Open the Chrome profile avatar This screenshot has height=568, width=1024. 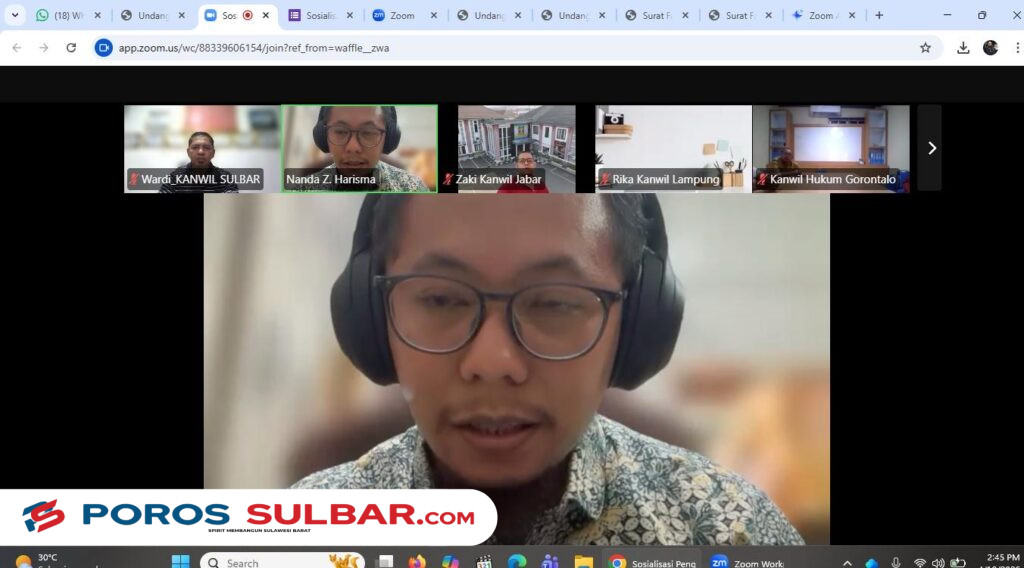990,48
